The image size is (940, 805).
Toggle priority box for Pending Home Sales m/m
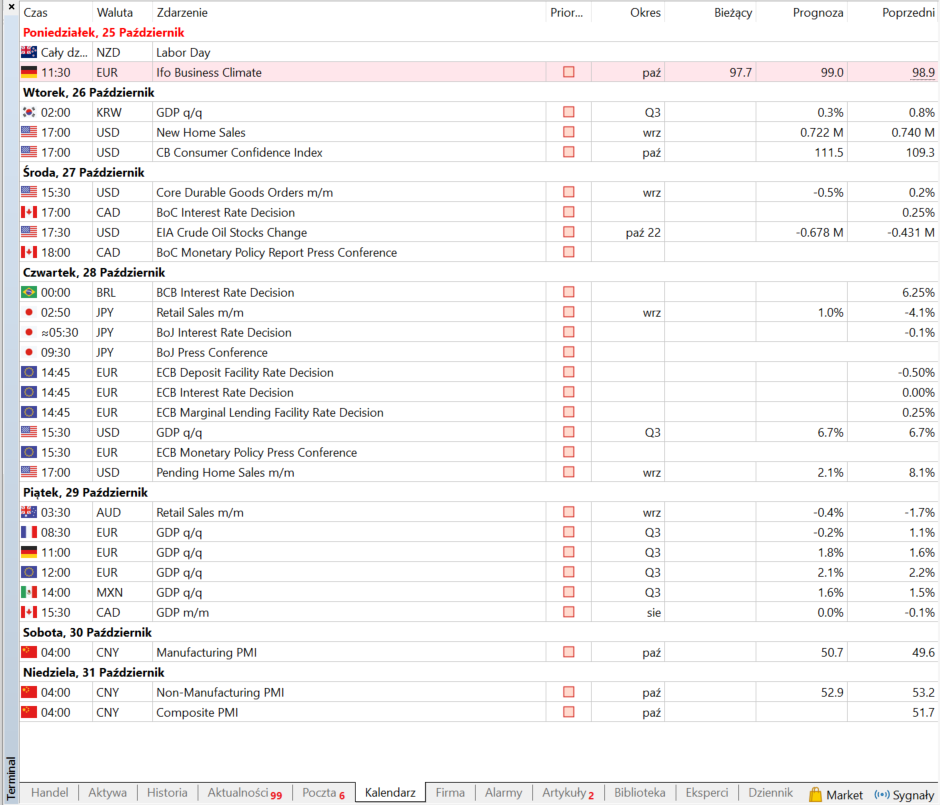569,472
